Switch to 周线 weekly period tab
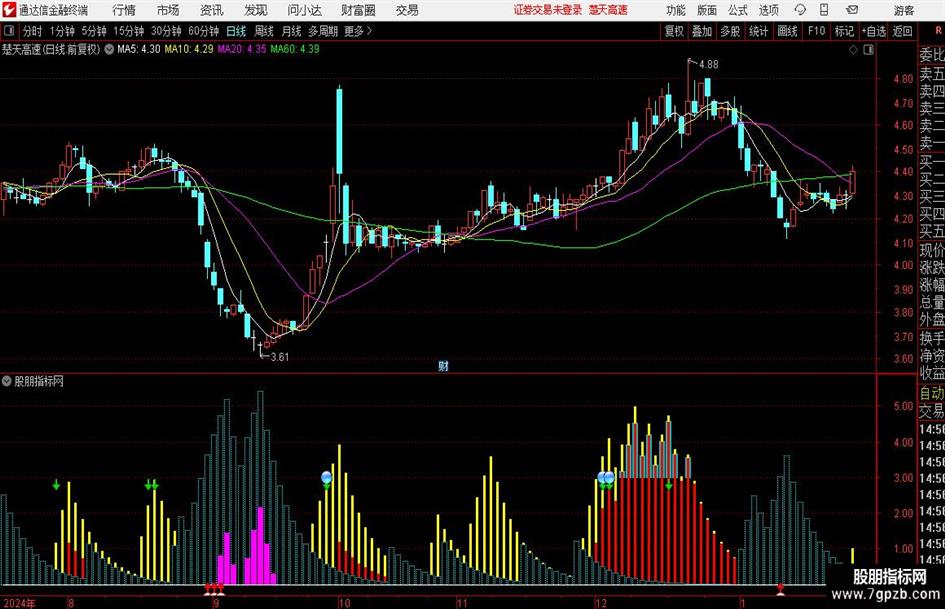 [263, 31]
